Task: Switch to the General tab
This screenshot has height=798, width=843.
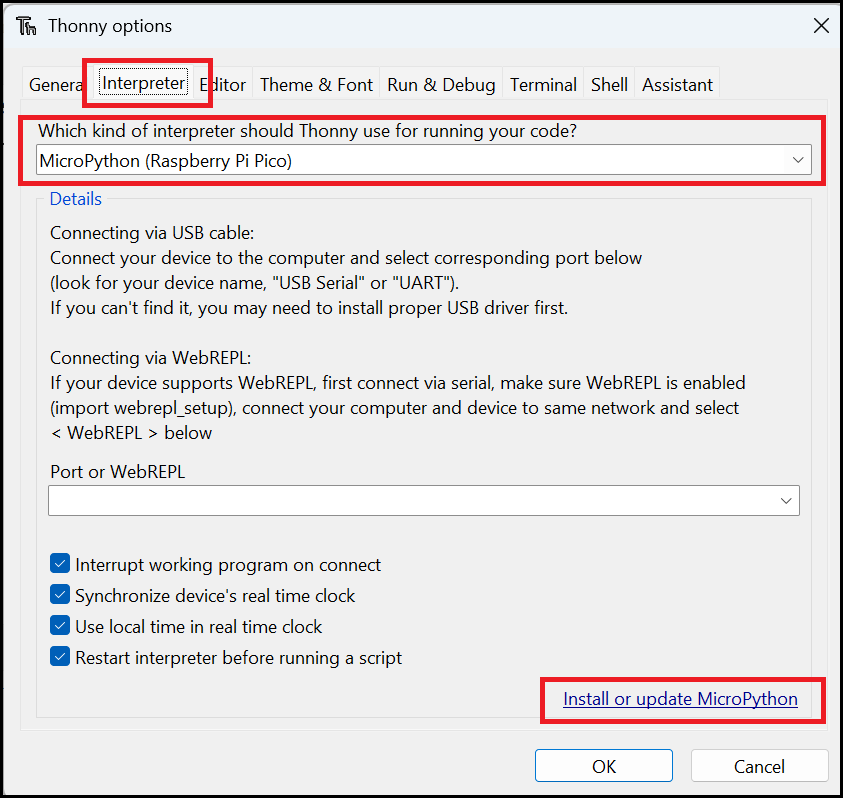Action: (x=56, y=84)
